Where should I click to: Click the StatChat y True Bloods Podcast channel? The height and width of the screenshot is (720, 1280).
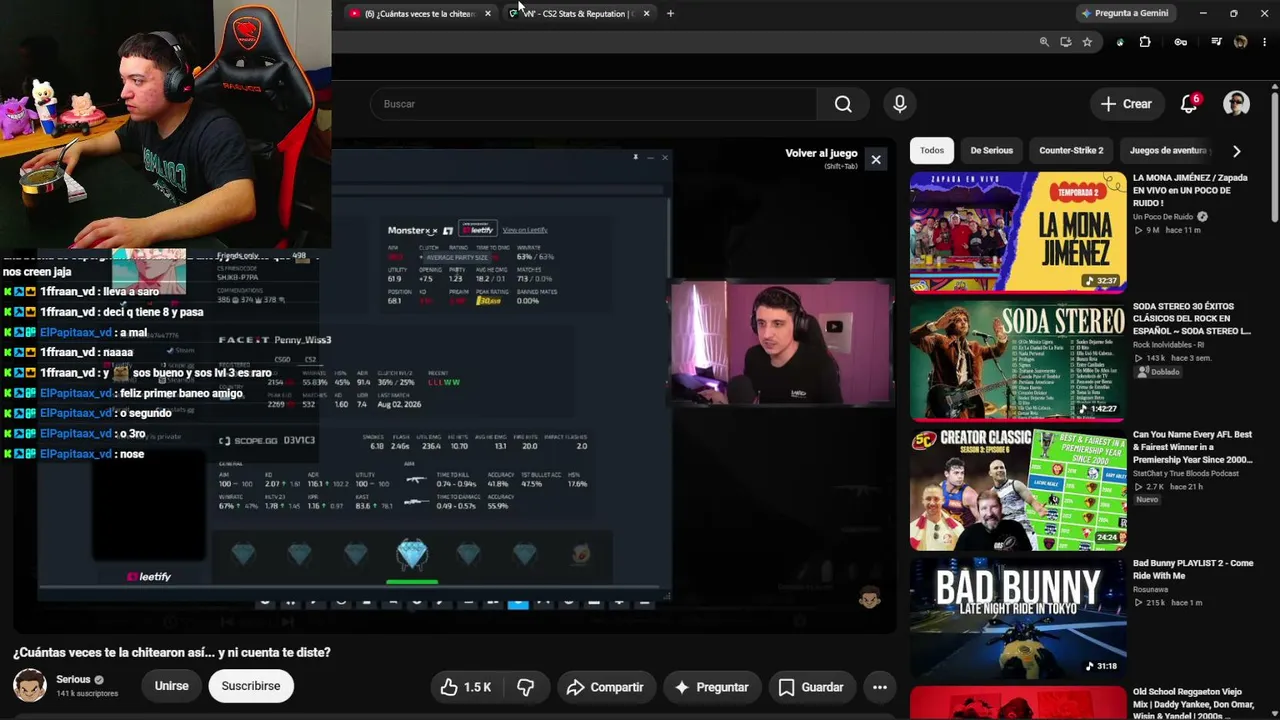pos(1186,473)
